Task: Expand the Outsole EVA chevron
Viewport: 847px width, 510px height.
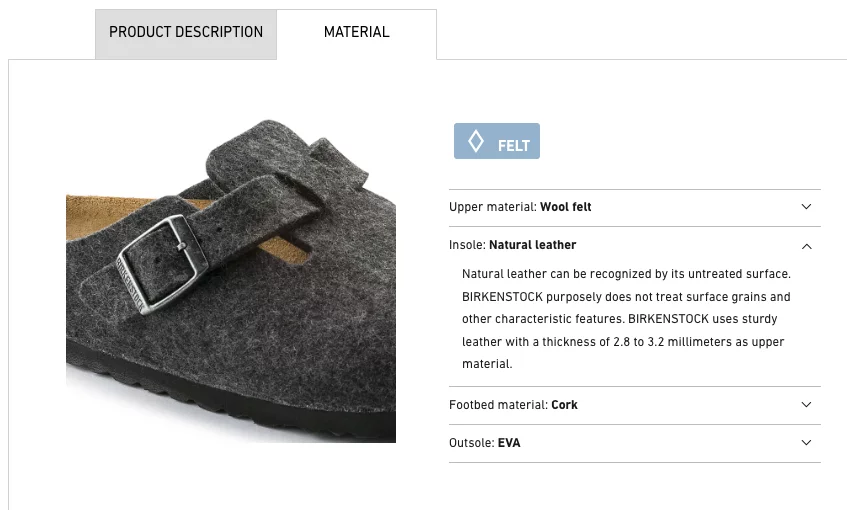Action: point(806,442)
